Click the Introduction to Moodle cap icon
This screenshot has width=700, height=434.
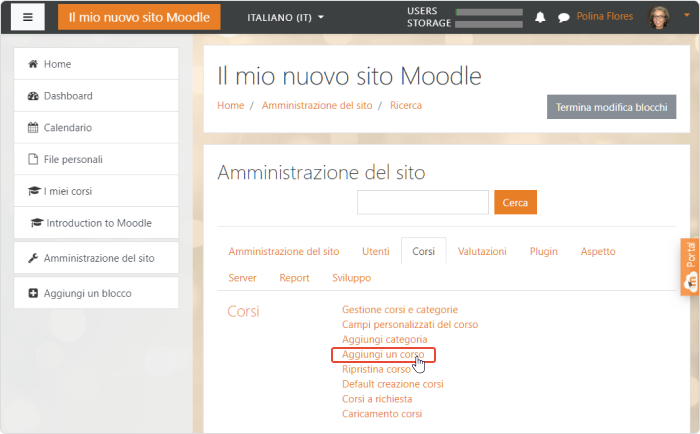[37, 223]
